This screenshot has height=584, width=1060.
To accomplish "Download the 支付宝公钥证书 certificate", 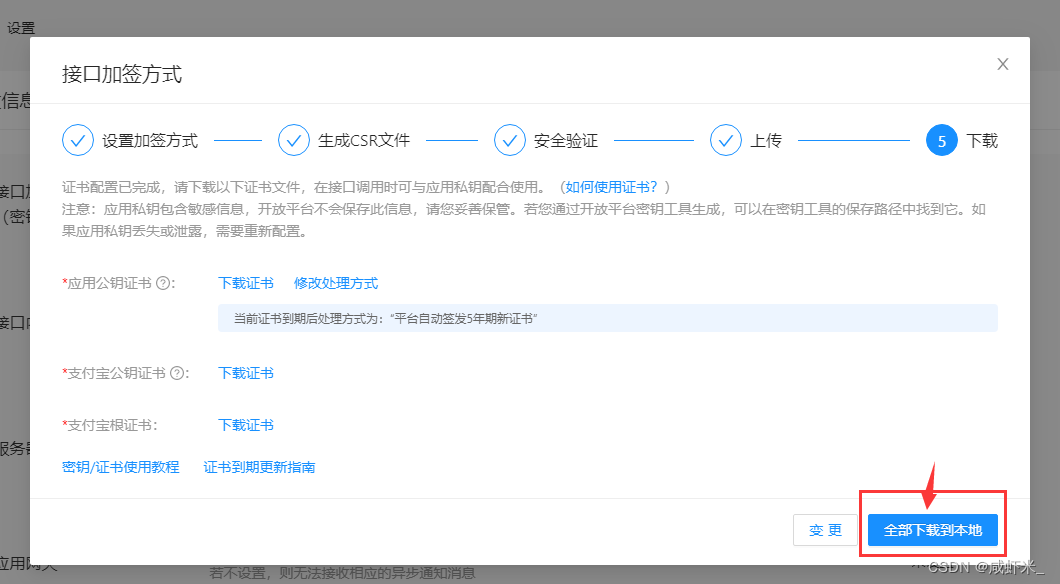I will coord(245,373).
